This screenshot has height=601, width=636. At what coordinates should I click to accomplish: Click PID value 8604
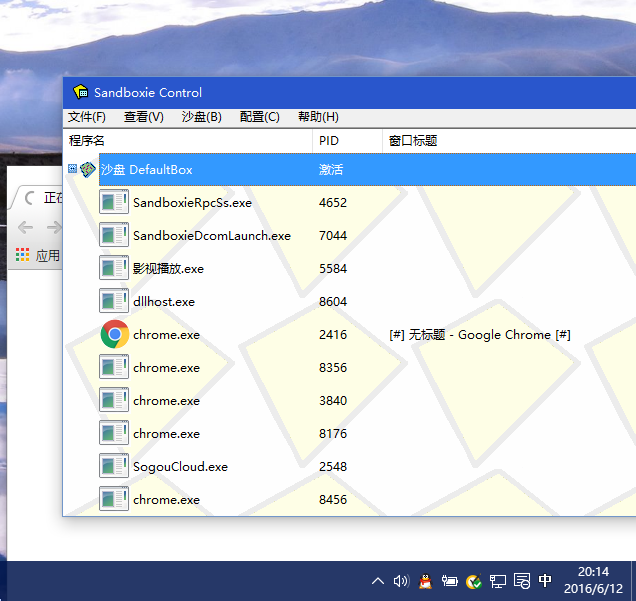tap(333, 301)
